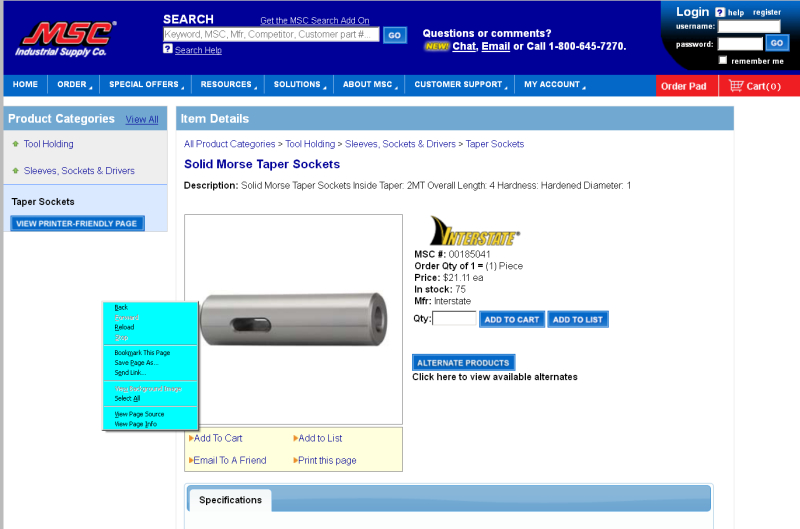The width and height of the screenshot is (800, 529).
Task: Expand the ORDER navigation menu
Action: point(74,85)
